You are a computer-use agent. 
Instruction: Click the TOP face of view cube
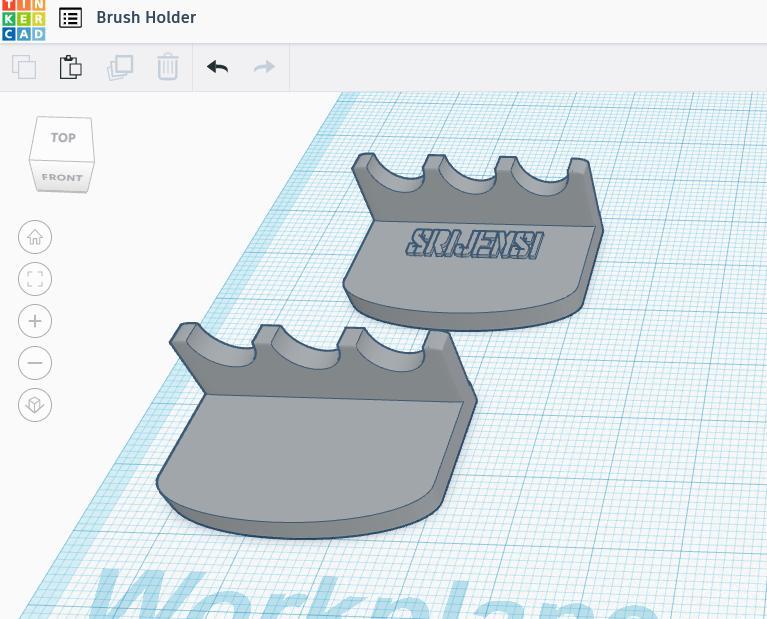tap(63, 138)
